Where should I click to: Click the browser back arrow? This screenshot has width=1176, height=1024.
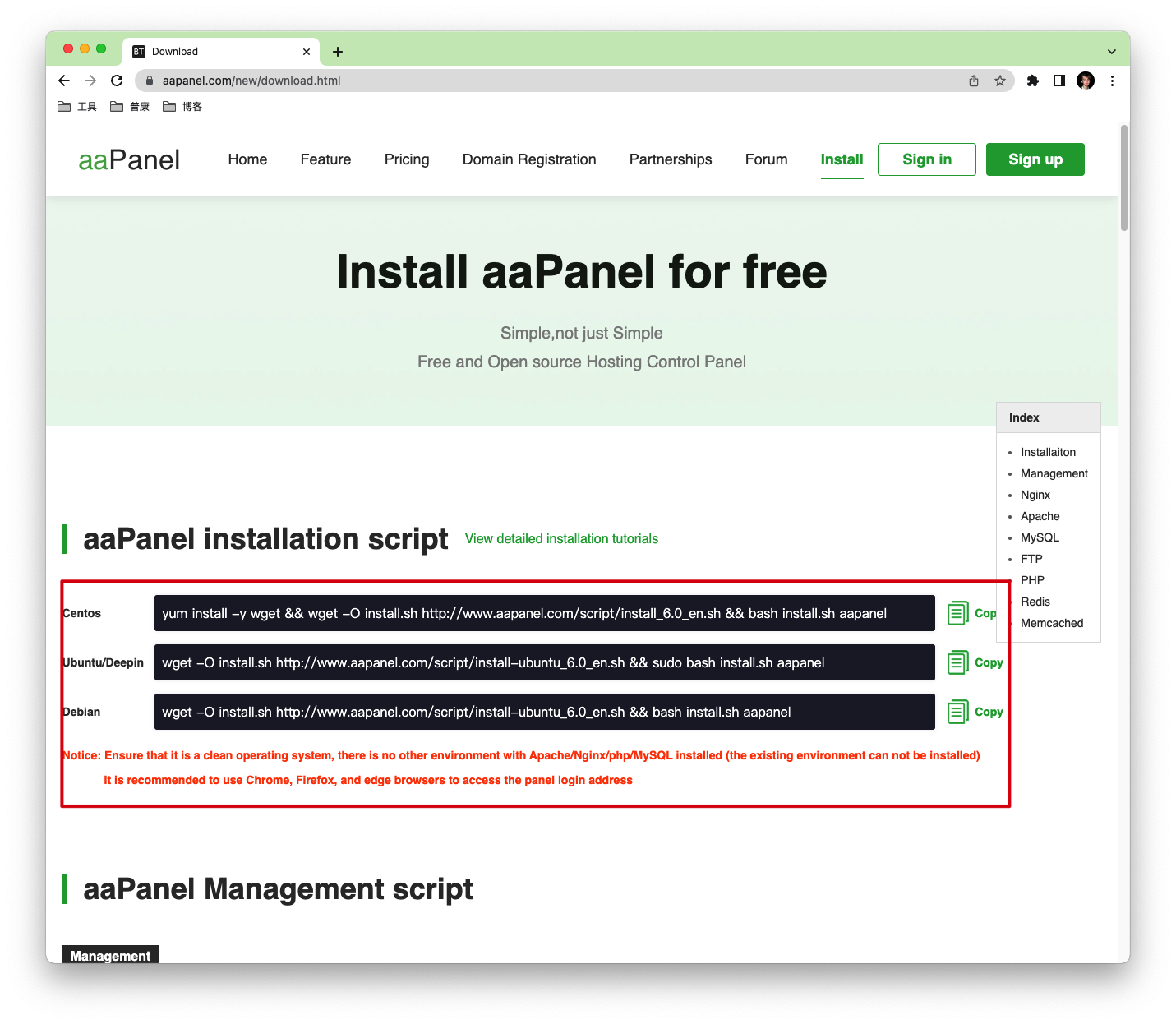pos(64,81)
